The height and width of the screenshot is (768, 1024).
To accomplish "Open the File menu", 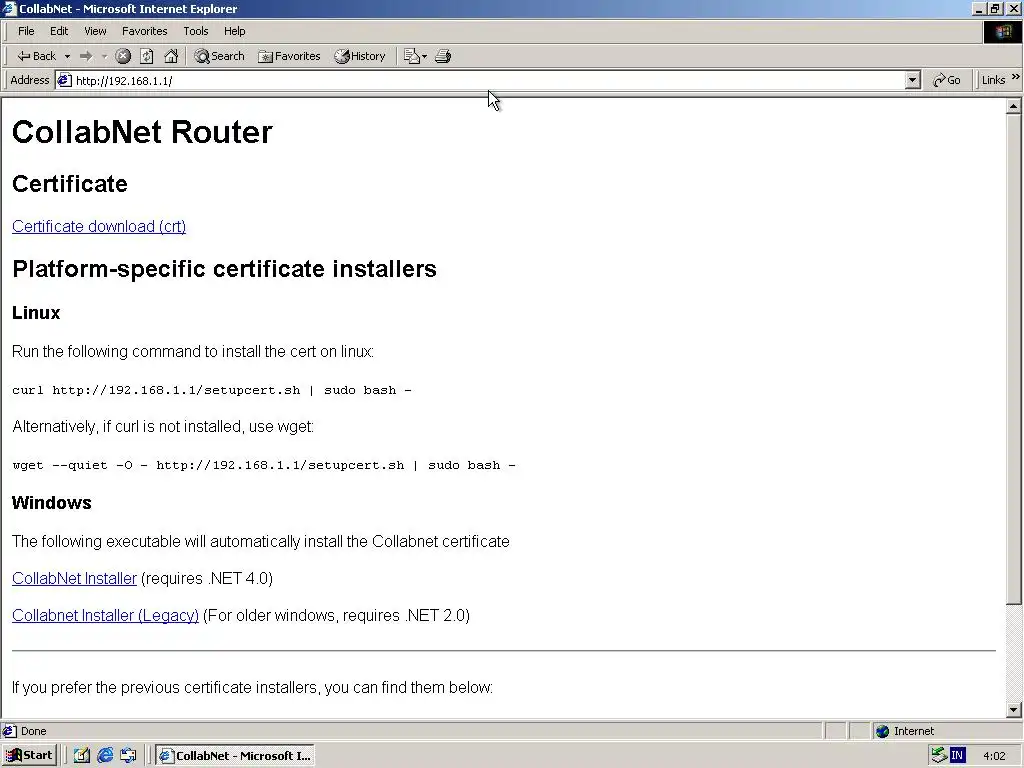I will point(26,31).
